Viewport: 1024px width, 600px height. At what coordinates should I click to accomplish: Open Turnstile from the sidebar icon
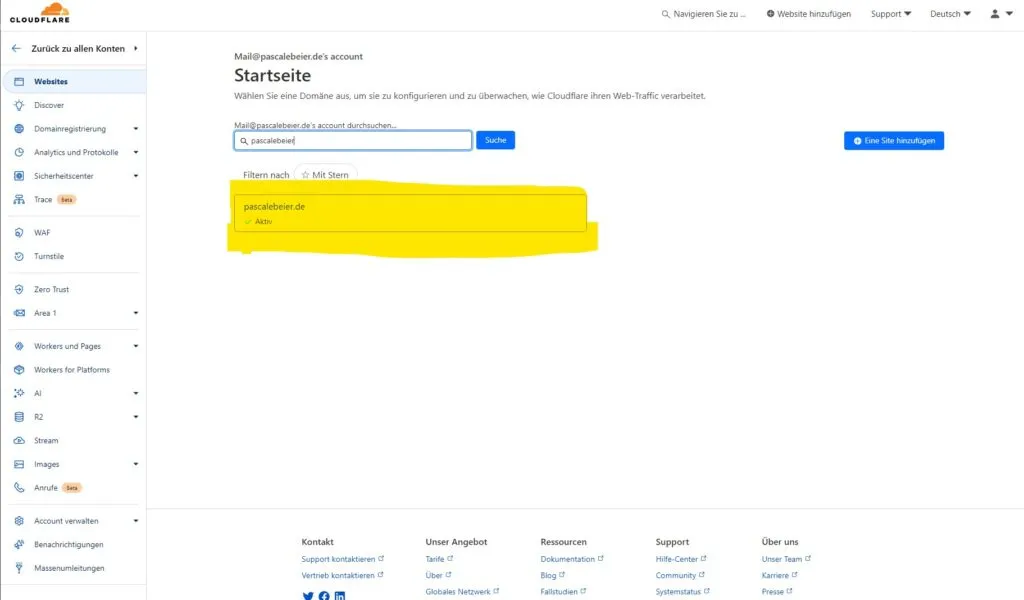click(20, 255)
